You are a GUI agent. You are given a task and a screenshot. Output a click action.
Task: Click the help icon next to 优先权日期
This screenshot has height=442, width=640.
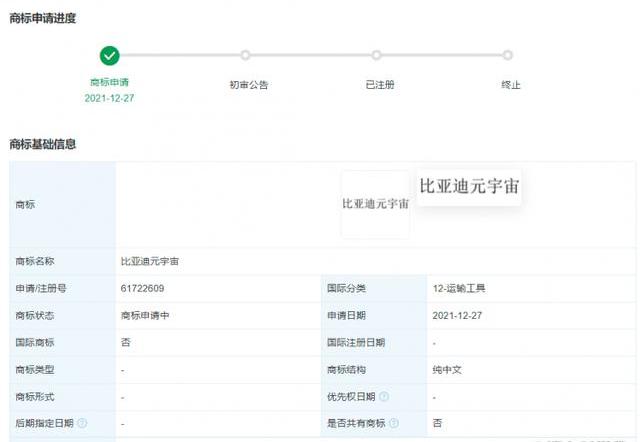[x=384, y=396]
